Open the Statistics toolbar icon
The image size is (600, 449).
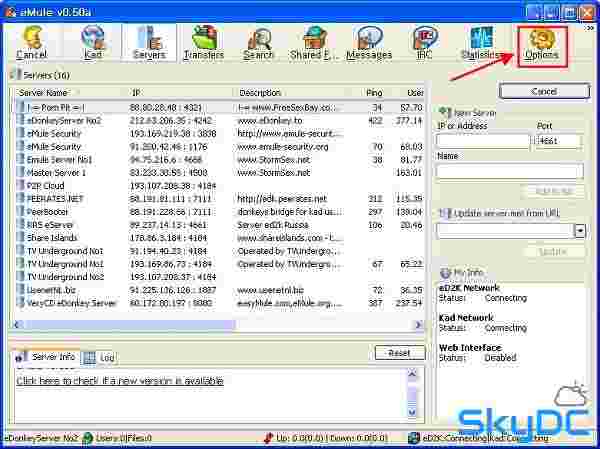pyautogui.click(x=481, y=42)
